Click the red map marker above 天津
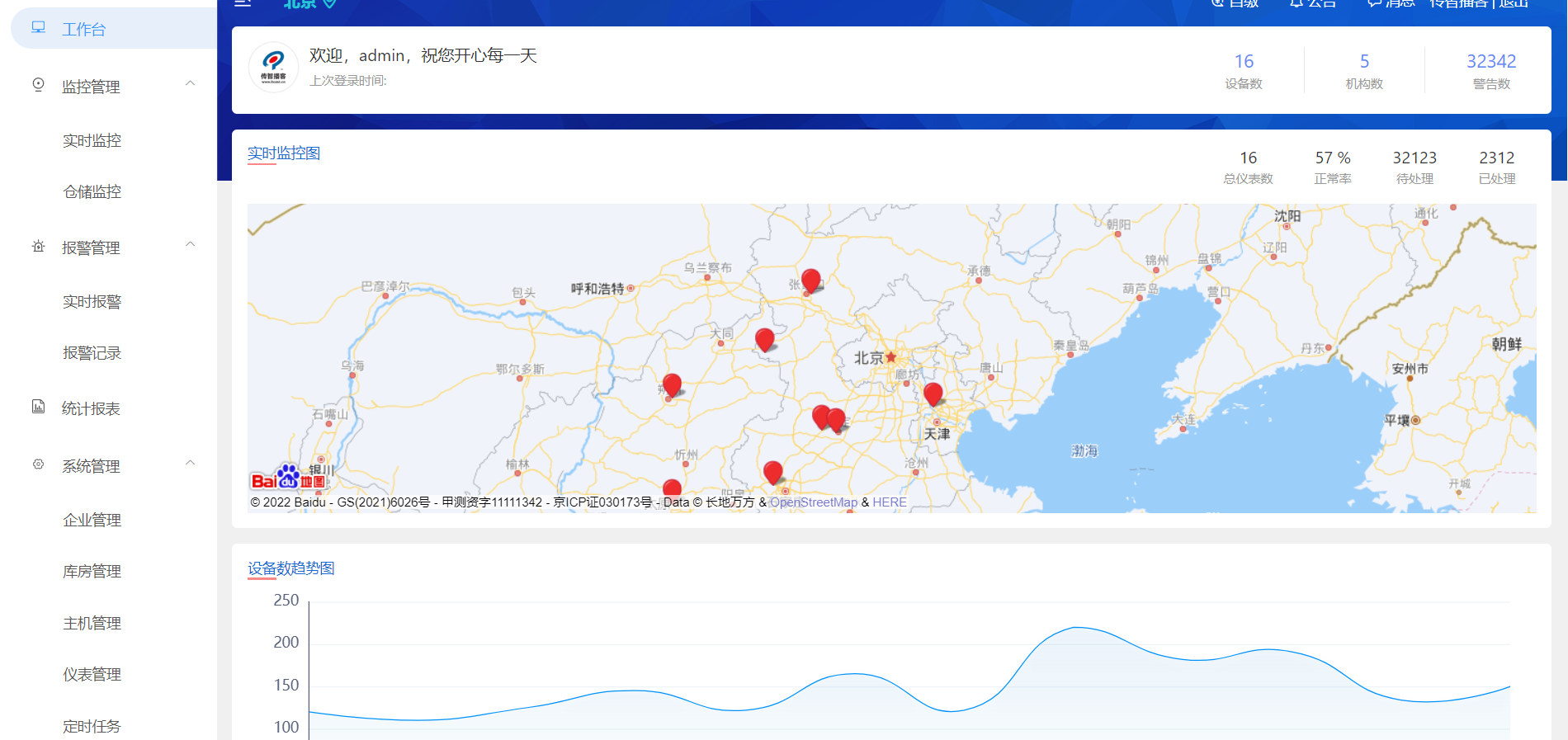 [933, 393]
